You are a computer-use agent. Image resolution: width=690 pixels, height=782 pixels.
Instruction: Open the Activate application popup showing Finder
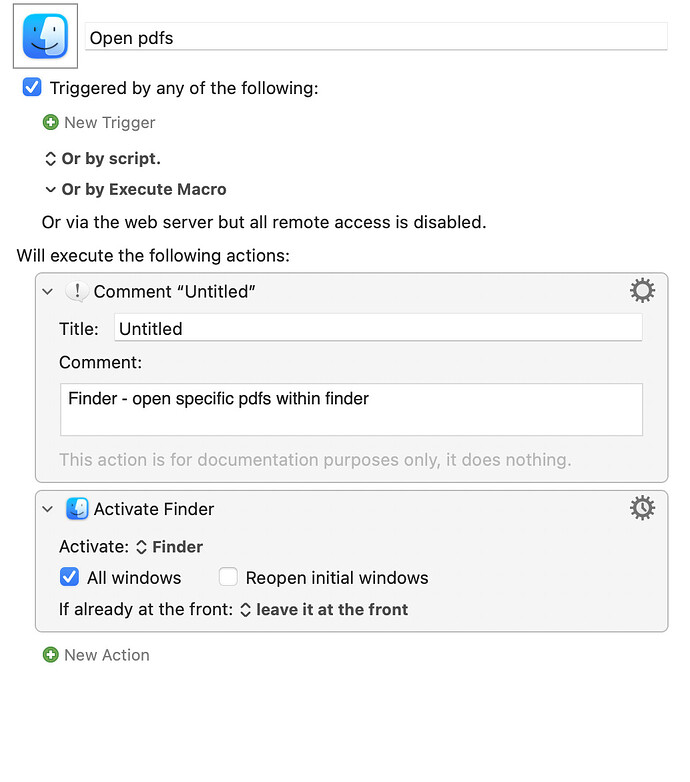(170, 547)
